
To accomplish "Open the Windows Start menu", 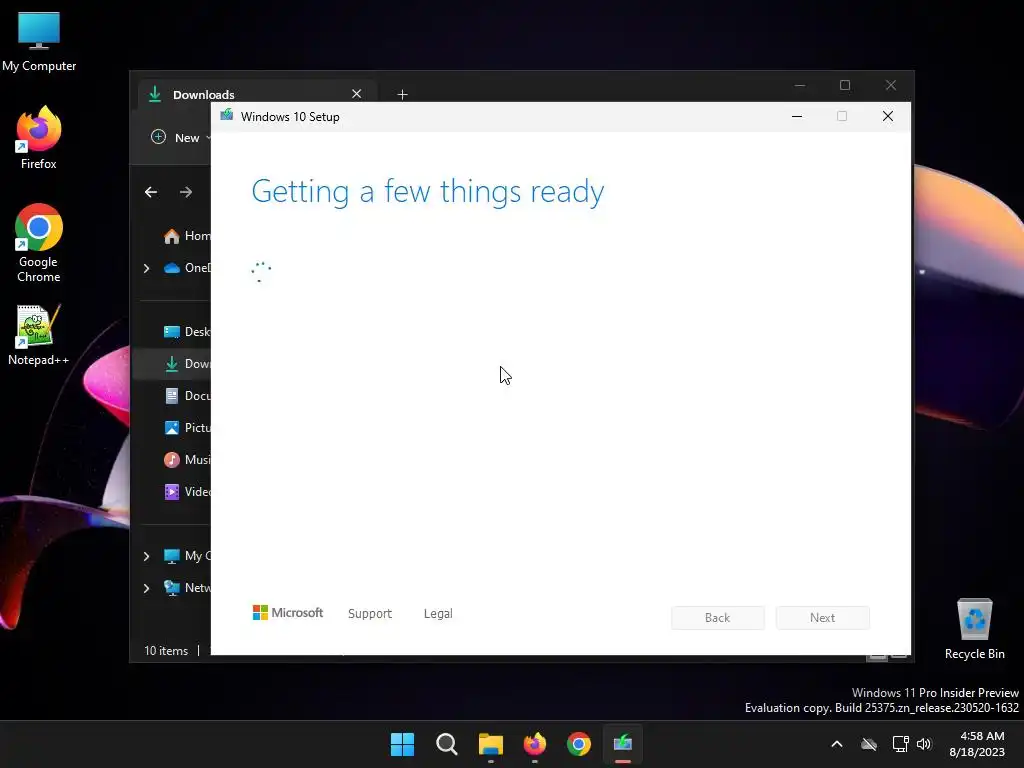I will (x=402, y=744).
